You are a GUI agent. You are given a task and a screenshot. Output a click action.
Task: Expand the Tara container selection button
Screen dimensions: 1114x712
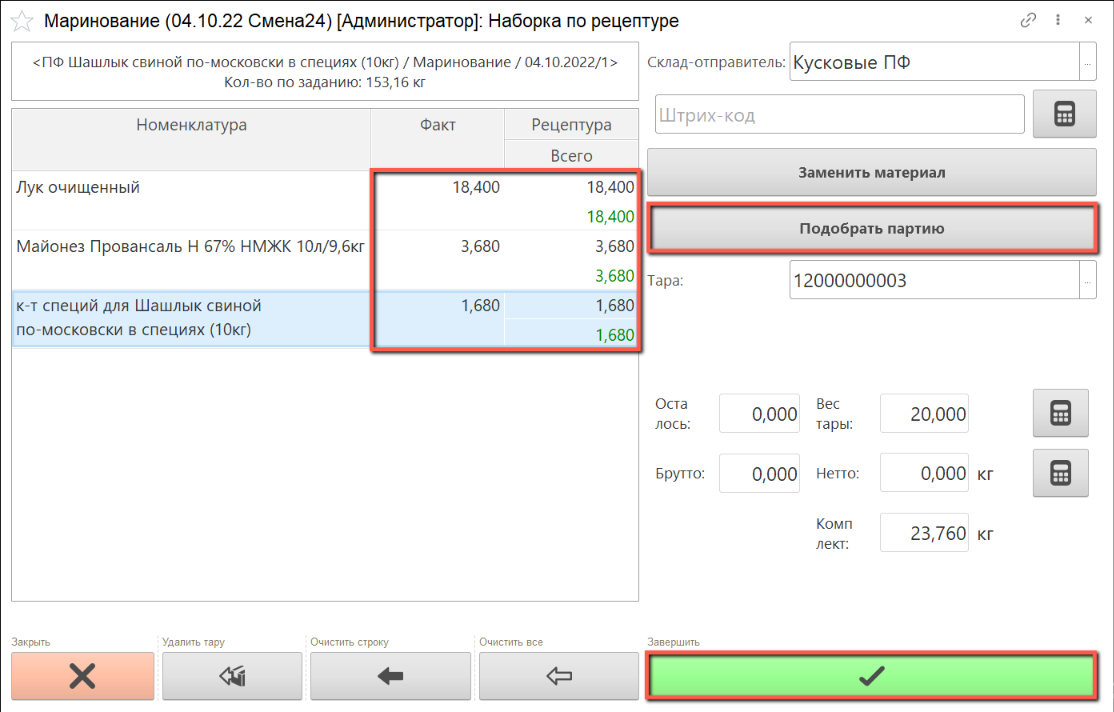click(x=1087, y=281)
